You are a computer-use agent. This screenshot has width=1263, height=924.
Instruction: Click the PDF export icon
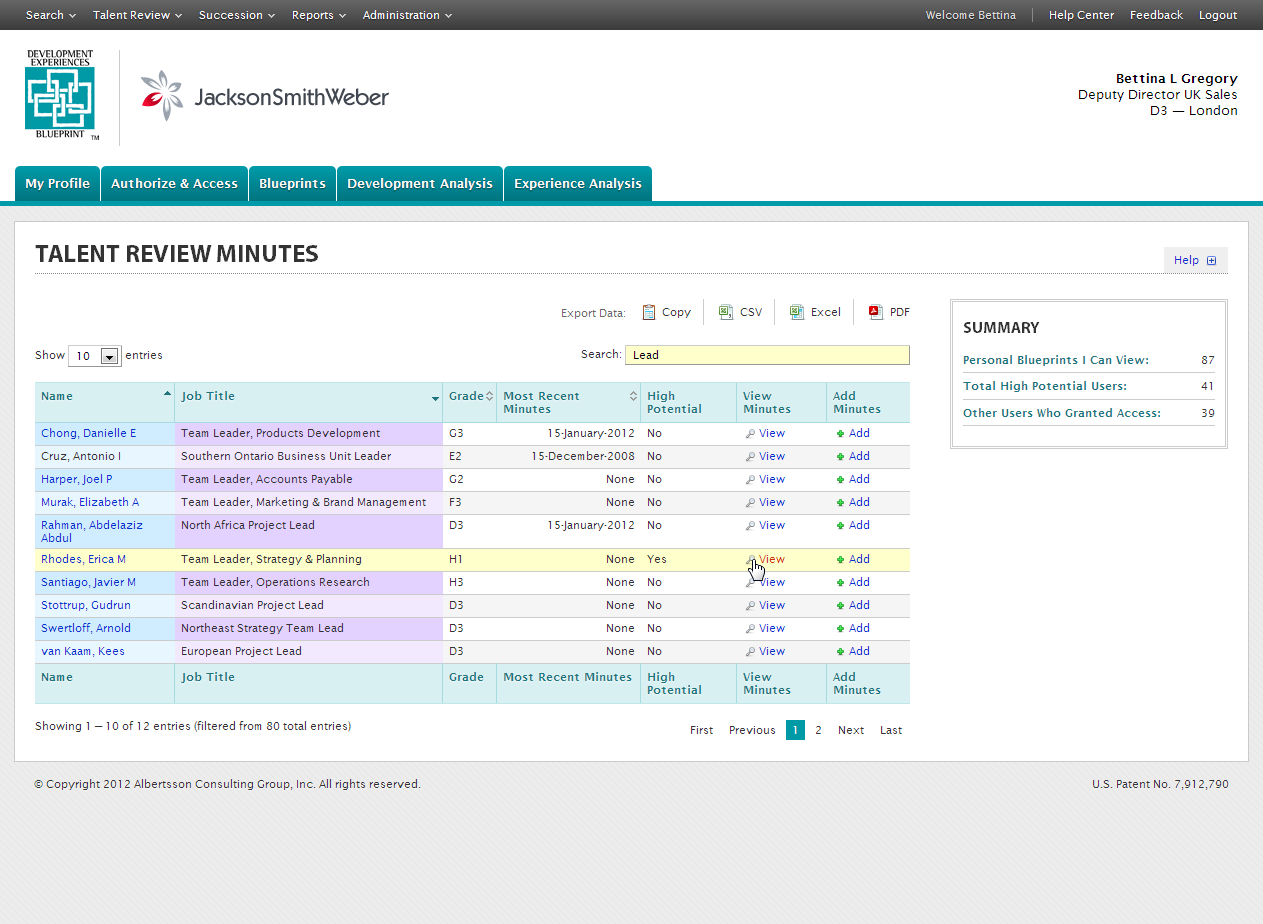pyautogui.click(x=875, y=312)
